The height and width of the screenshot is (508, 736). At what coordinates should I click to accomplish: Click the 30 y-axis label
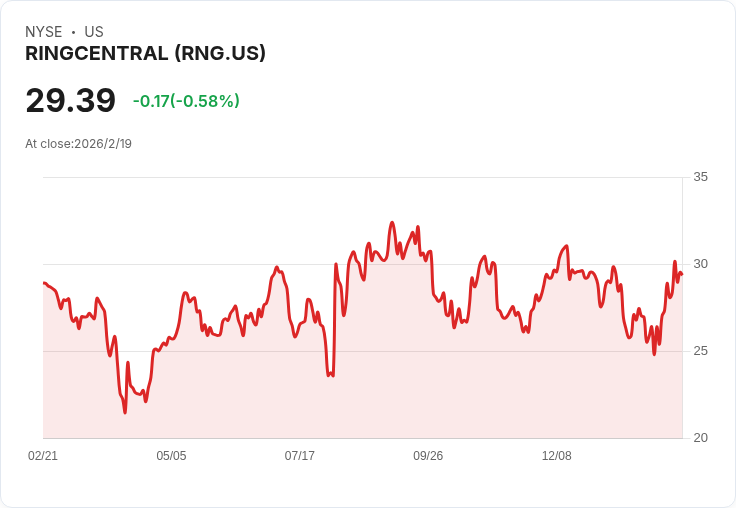(701, 264)
